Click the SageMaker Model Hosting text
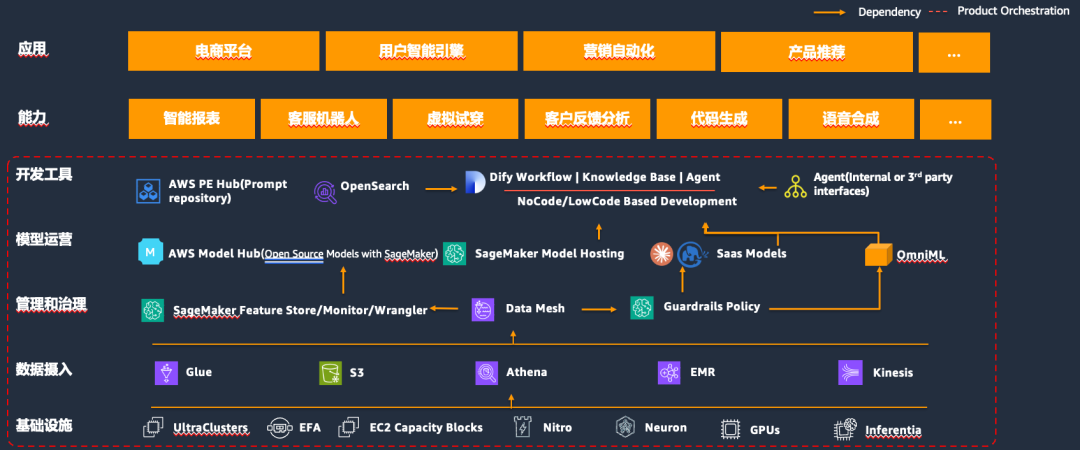The width and height of the screenshot is (1080, 450). [x=550, y=254]
